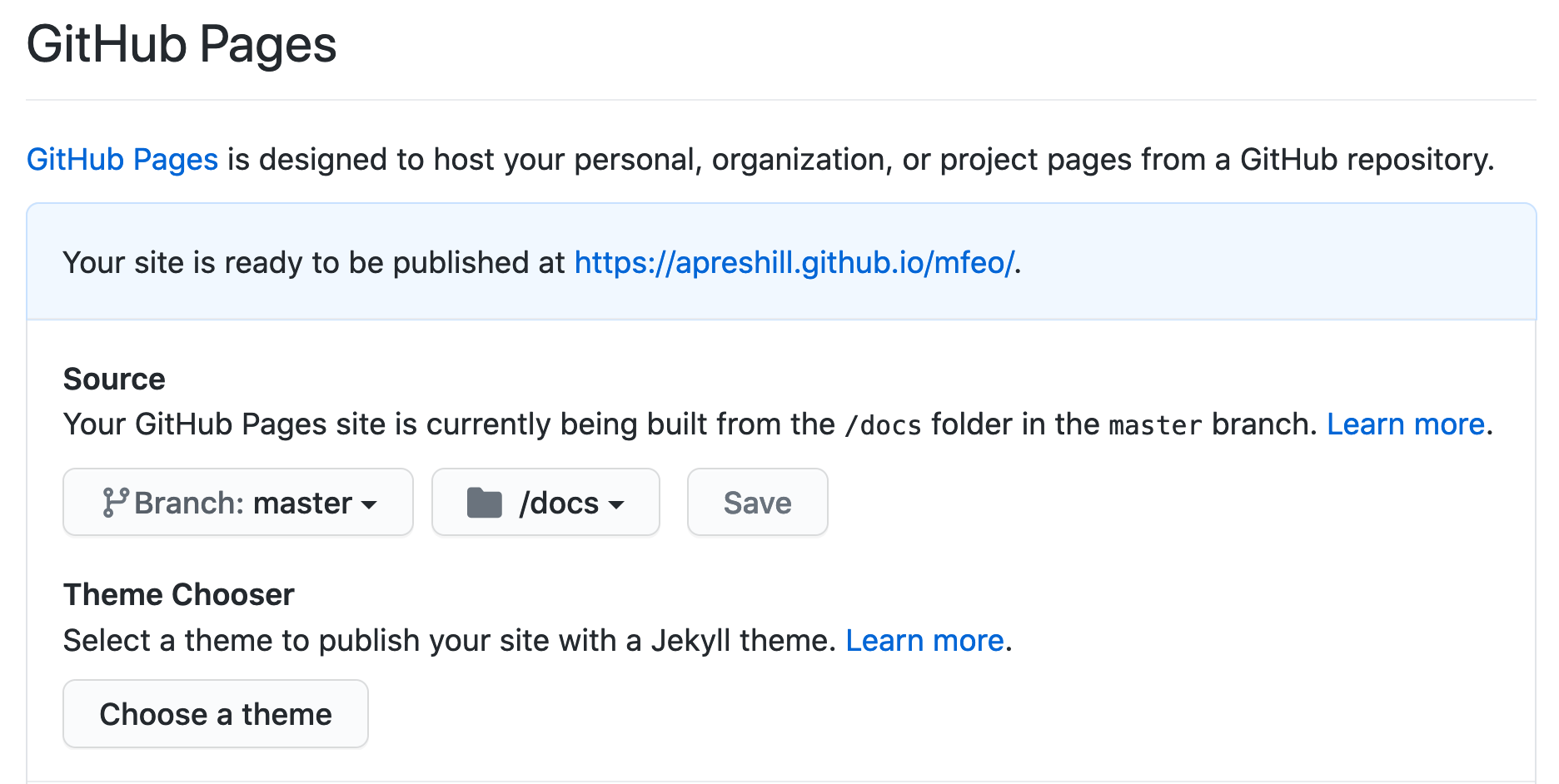The image size is (1559, 784).
Task: Open Learn more link for Jekyll theme
Action: point(924,640)
